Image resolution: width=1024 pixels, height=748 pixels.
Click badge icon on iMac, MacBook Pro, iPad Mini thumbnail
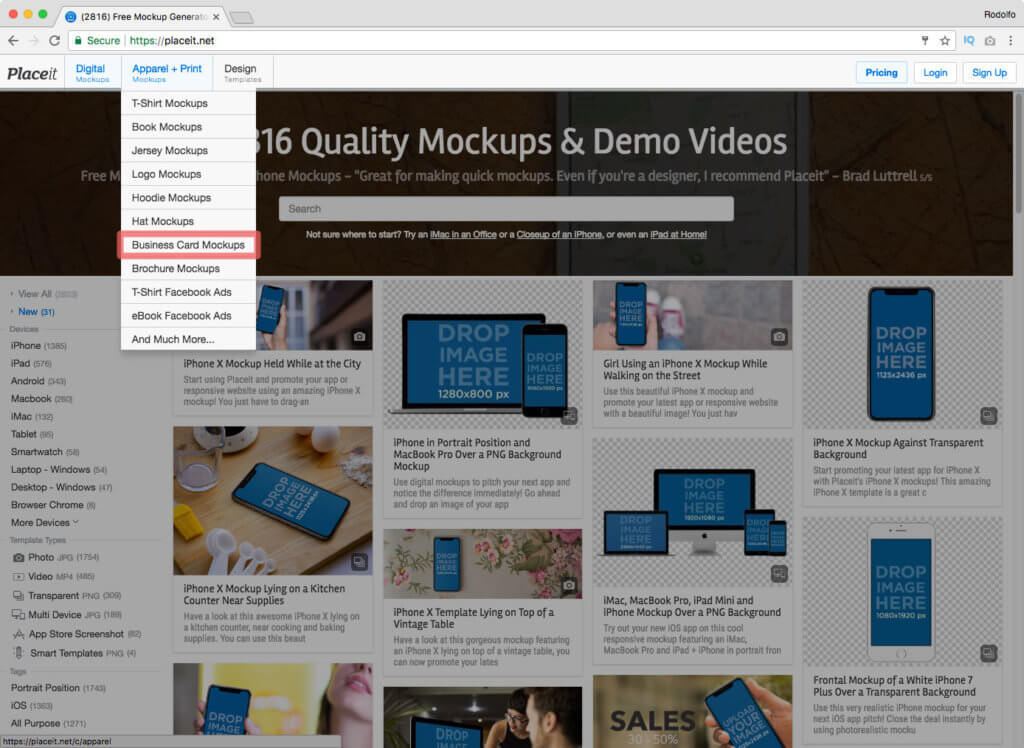[x=779, y=574]
